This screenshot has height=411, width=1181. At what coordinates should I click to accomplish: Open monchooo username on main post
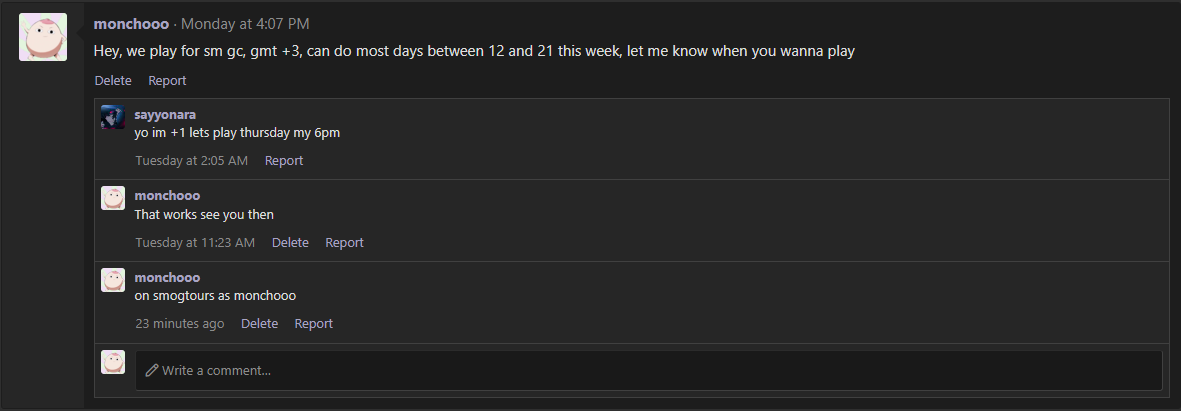131,24
